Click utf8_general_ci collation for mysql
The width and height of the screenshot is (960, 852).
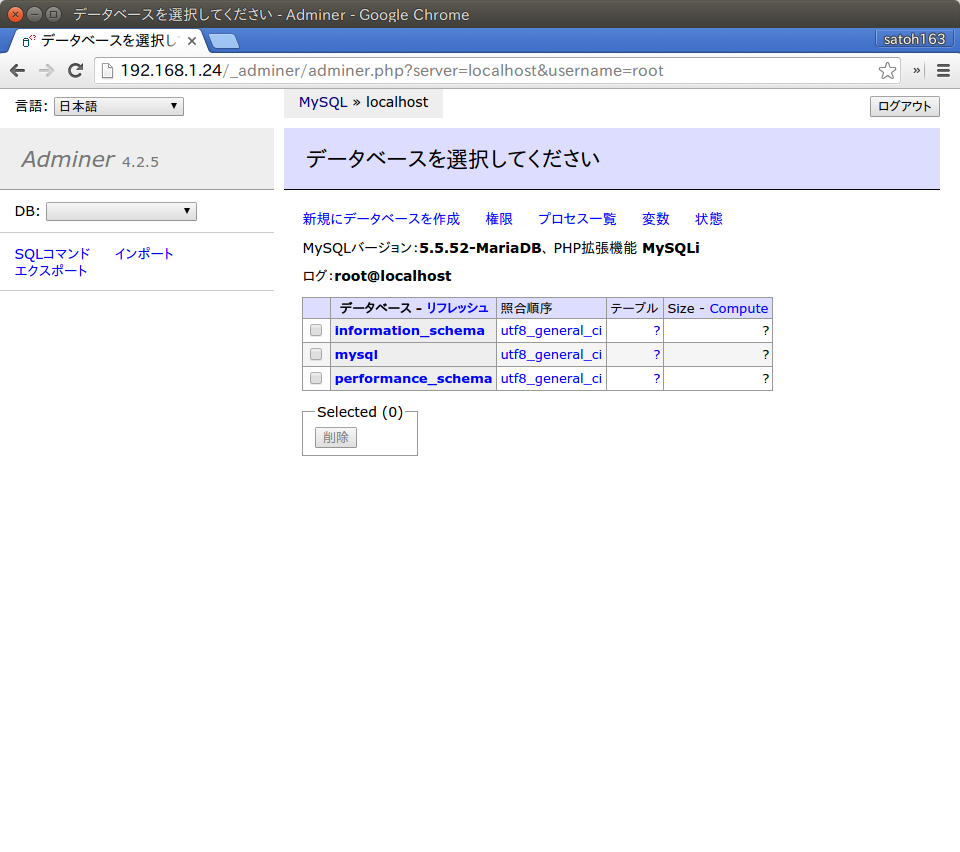coord(551,354)
